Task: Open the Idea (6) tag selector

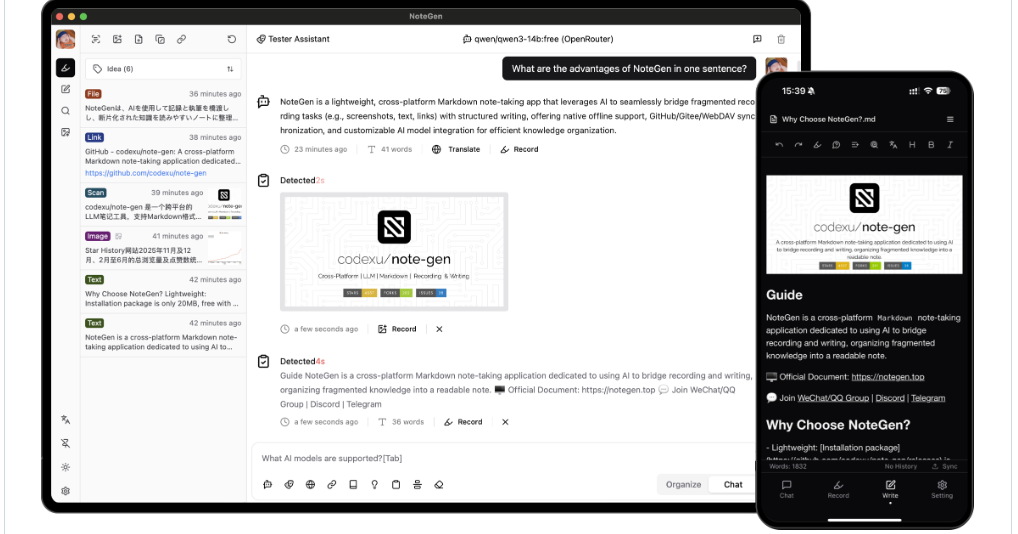Action: (163, 69)
